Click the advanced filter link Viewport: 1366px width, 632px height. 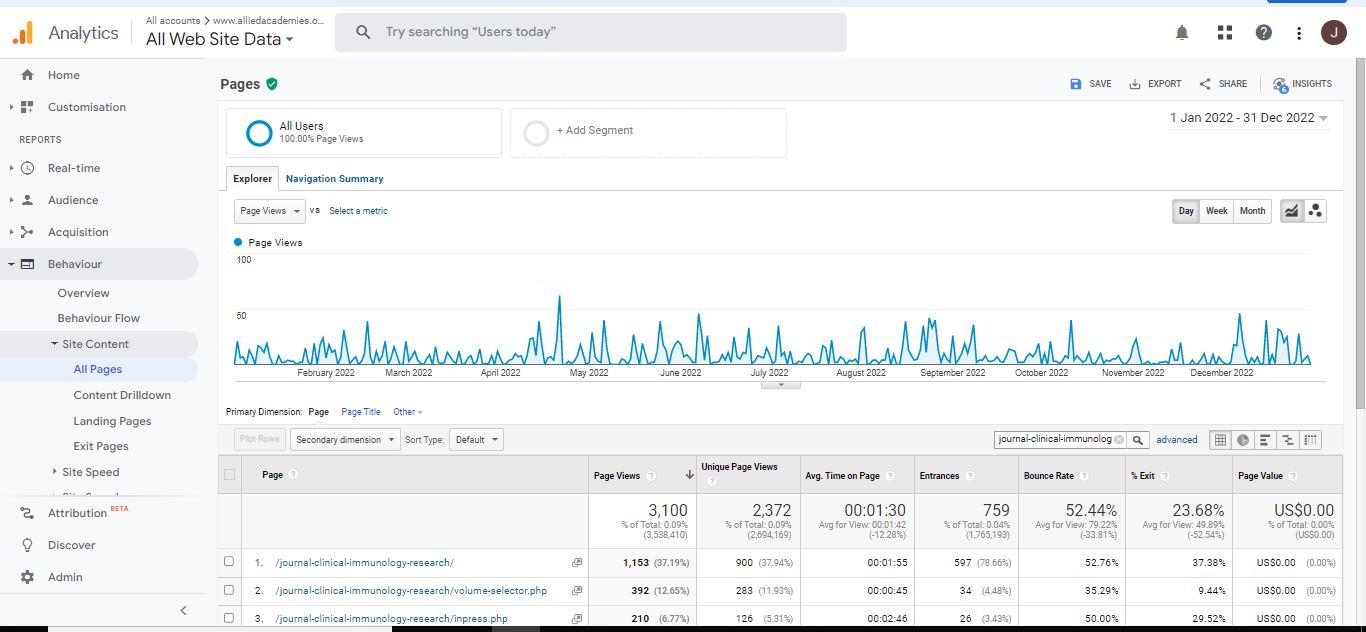click(1177, 440)
